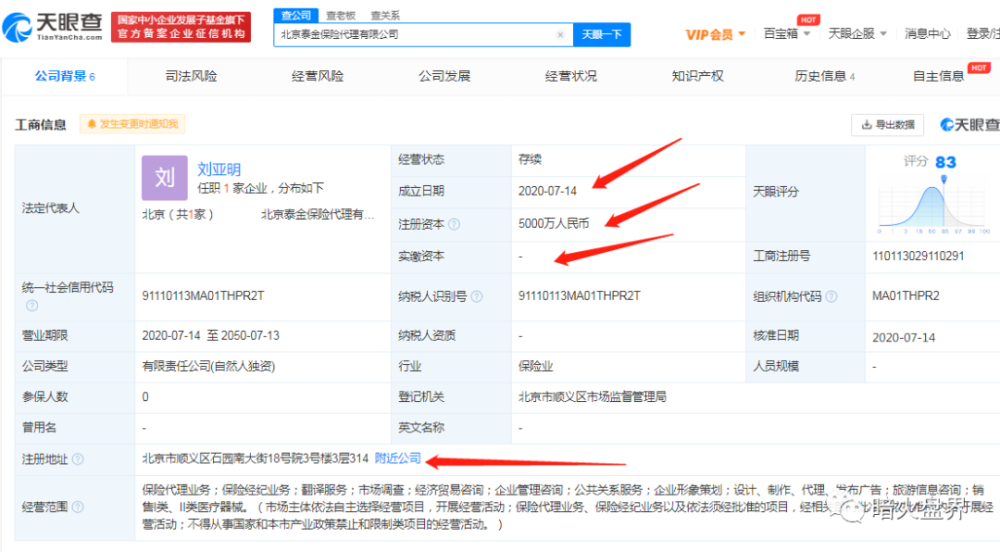This screenshot has height=552, width=1000.
Task: Open the VIP会员 dropdown
Action: click(x=715, y=34)
